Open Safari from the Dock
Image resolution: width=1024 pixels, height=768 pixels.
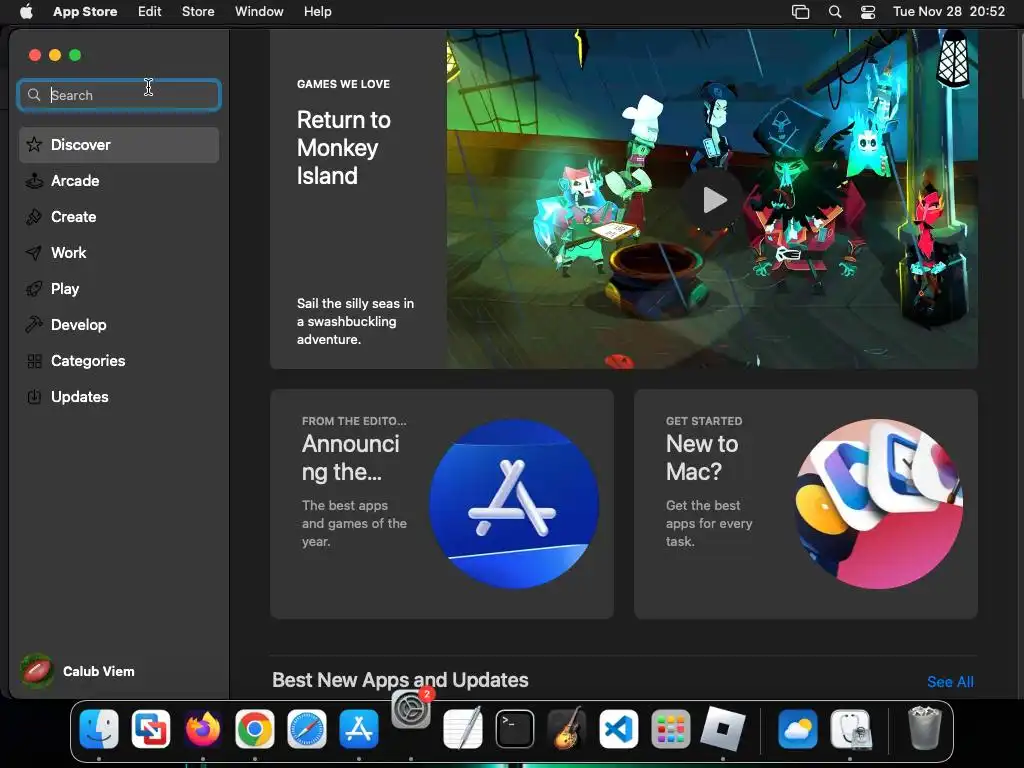coord(307,729)
